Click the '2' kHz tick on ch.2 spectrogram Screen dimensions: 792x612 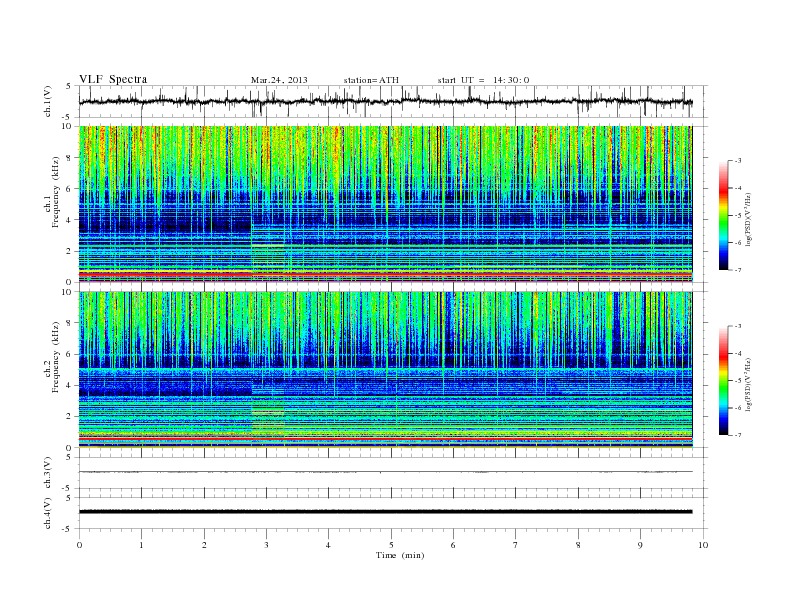[x=69, y=417]
